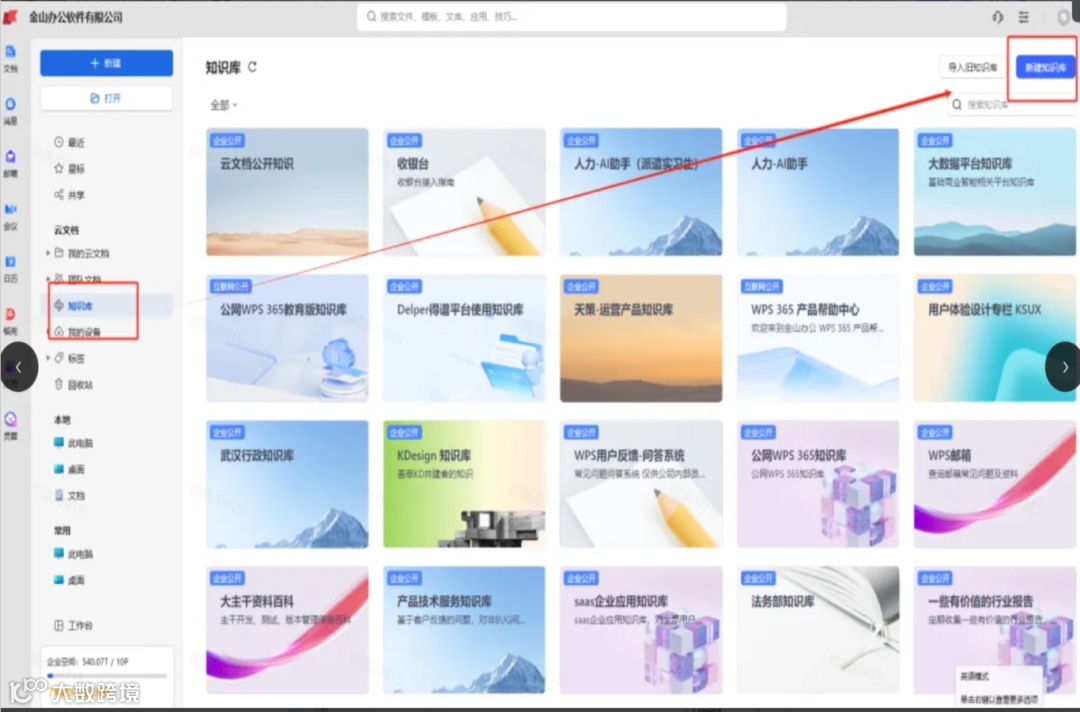The image size is (1080, 712).
Task: Select 知识库 in the sidebar
Action: point(108,306)
